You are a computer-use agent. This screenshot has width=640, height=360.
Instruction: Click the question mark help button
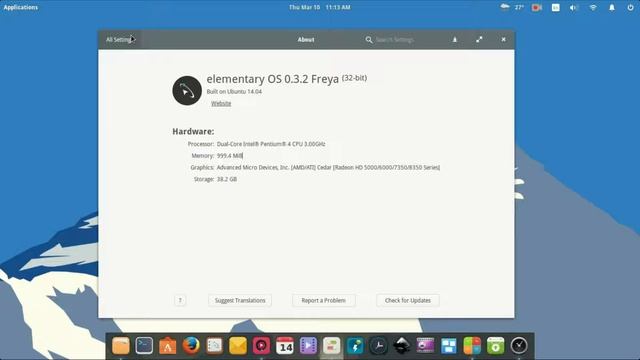point(180,300)
